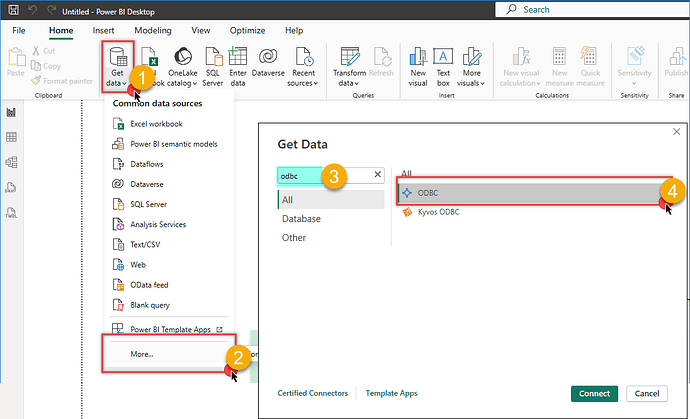Viewport: 690px width, 419px height.
Task: Open the More visuals dropdown
Action: (471, 66)
